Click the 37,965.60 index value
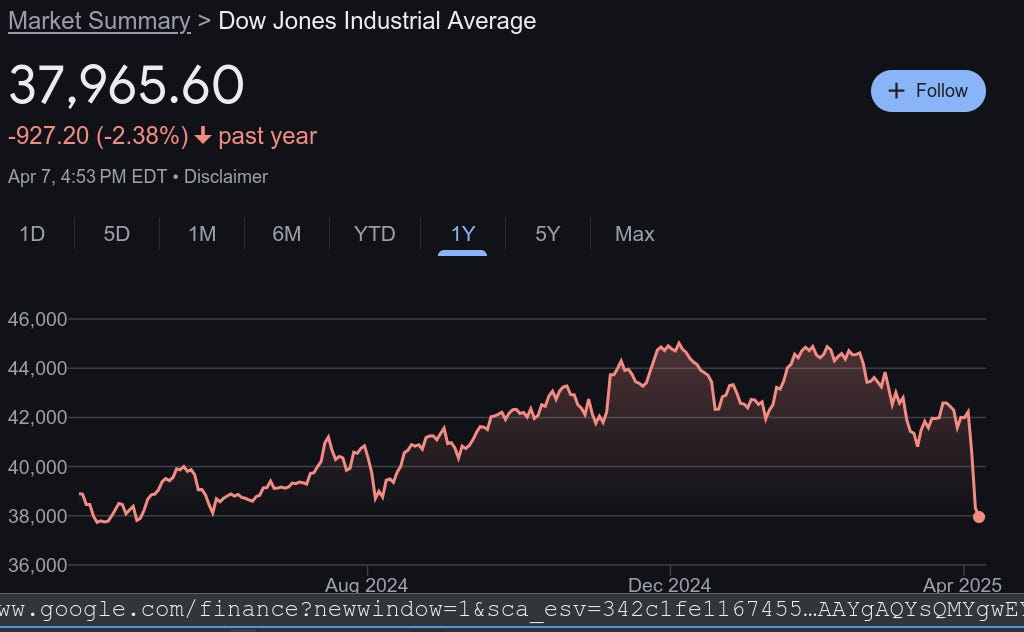 coord(126,85)
